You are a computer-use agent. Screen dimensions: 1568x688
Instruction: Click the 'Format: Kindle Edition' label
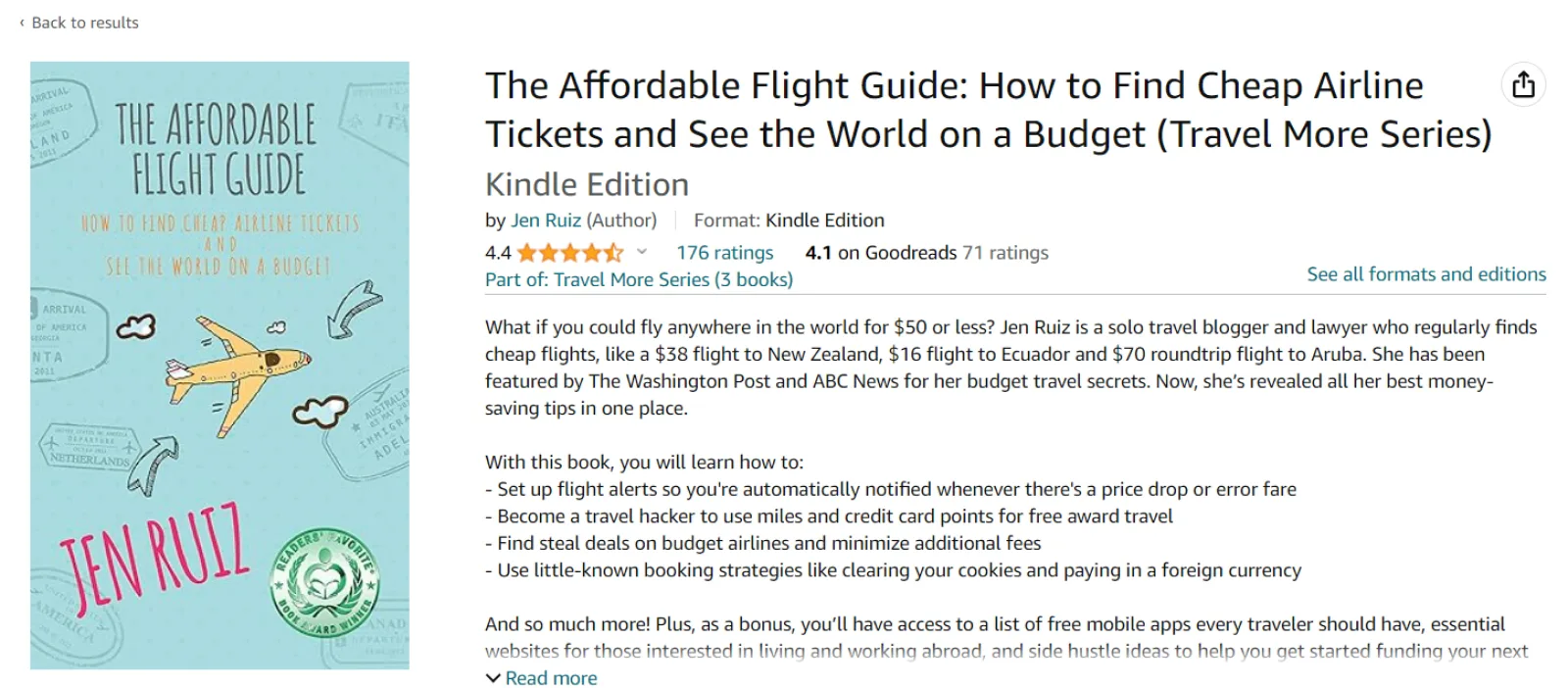[x=789, y=221]
